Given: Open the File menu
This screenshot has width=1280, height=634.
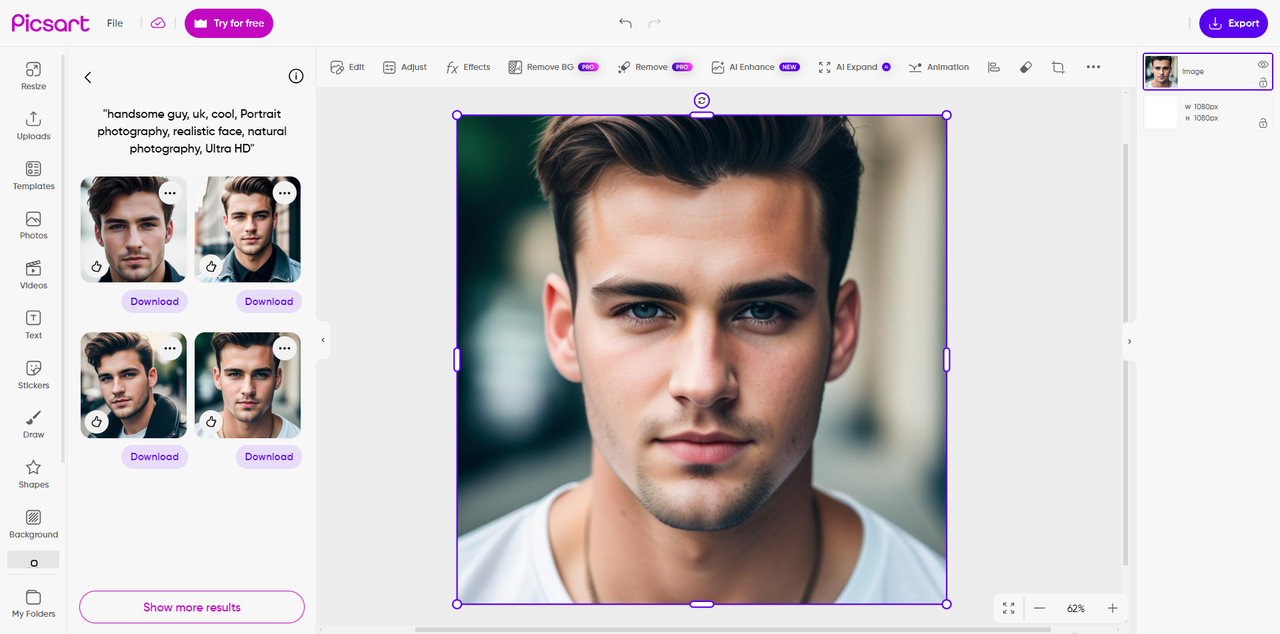Looking at the screenshot, I should [115, 23].
